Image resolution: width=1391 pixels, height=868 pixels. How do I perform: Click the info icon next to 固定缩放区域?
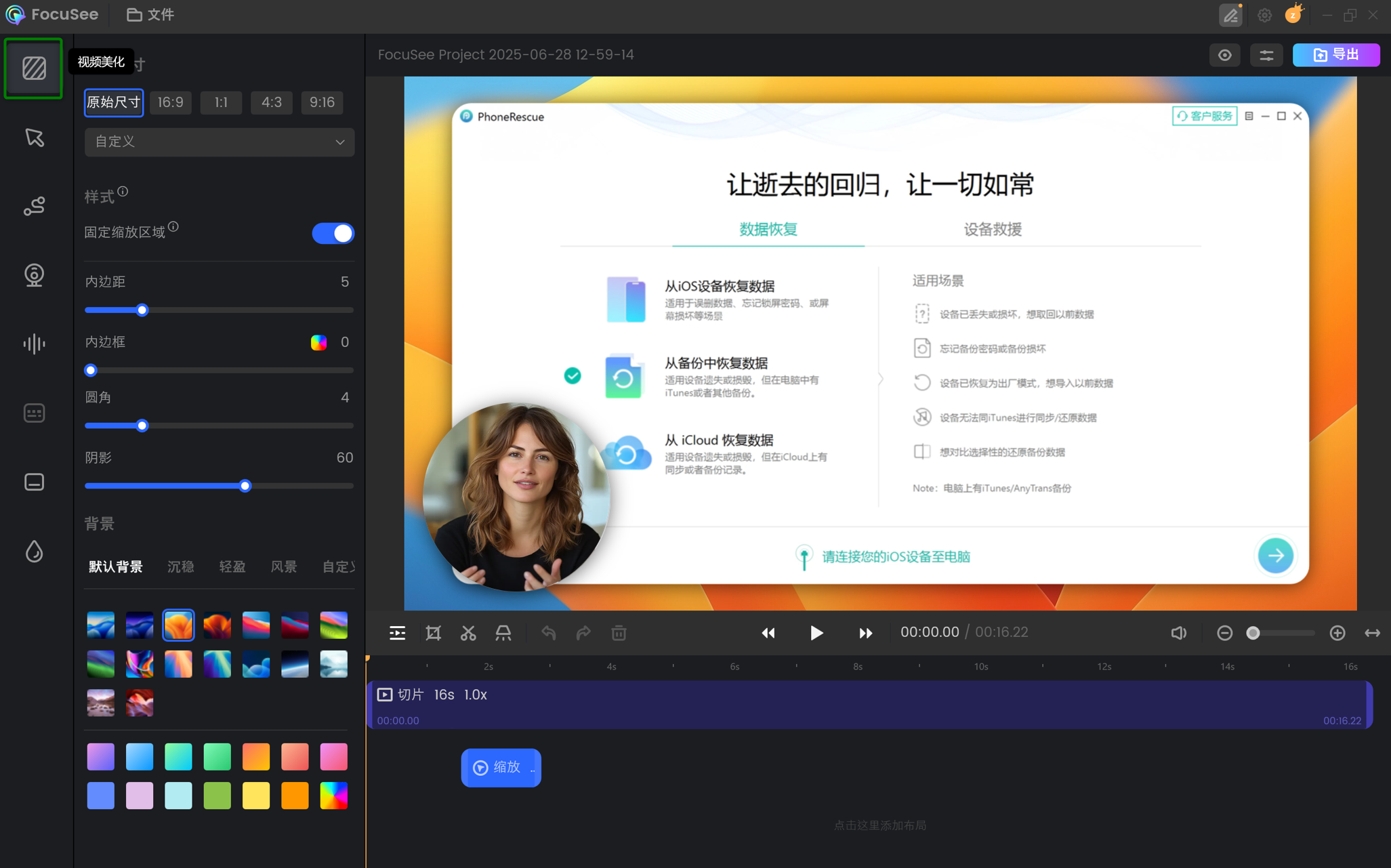(173, 227)
